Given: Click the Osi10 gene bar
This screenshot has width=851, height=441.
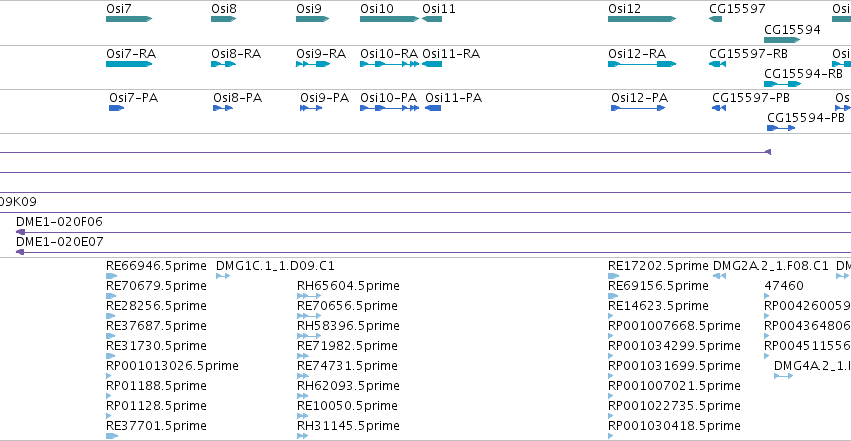Looking at the screenshot, I should point(390,19).
